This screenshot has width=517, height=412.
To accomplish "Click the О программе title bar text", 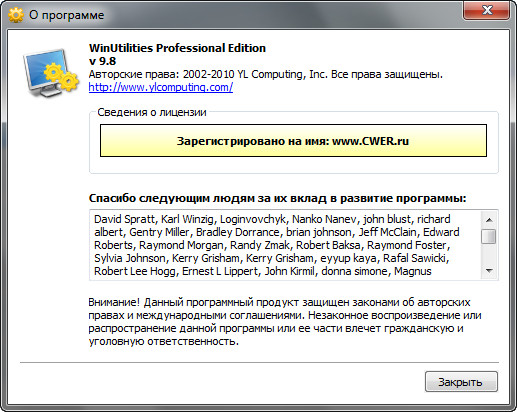I will 66,15.
